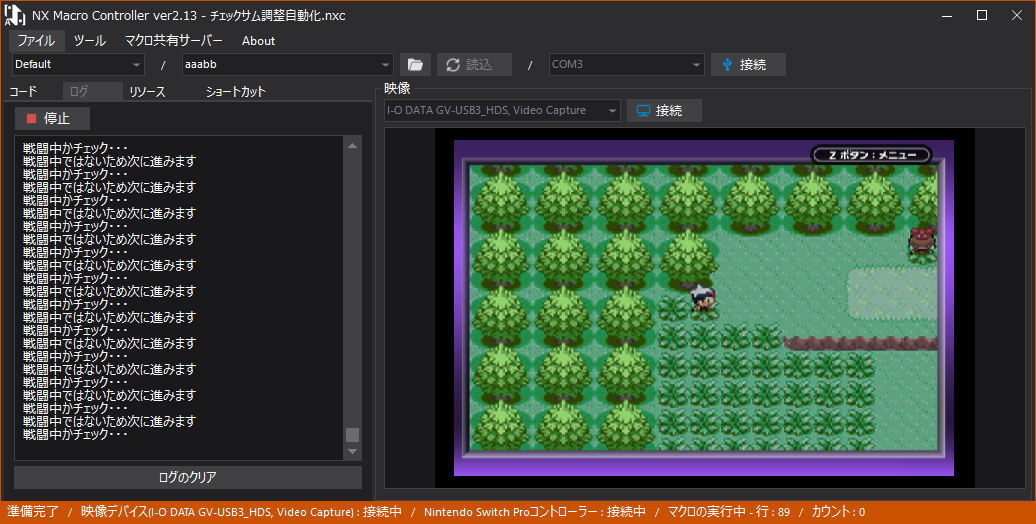
Task: Click the NX Macro Controller app icon
Action: click(15, 15)
